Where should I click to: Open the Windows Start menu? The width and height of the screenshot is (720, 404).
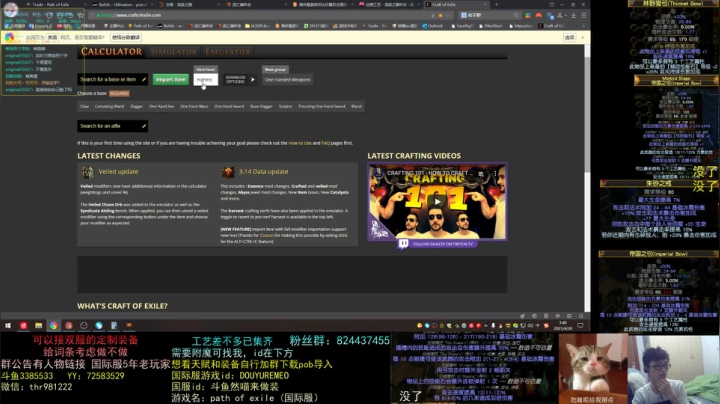pos(8,325)
